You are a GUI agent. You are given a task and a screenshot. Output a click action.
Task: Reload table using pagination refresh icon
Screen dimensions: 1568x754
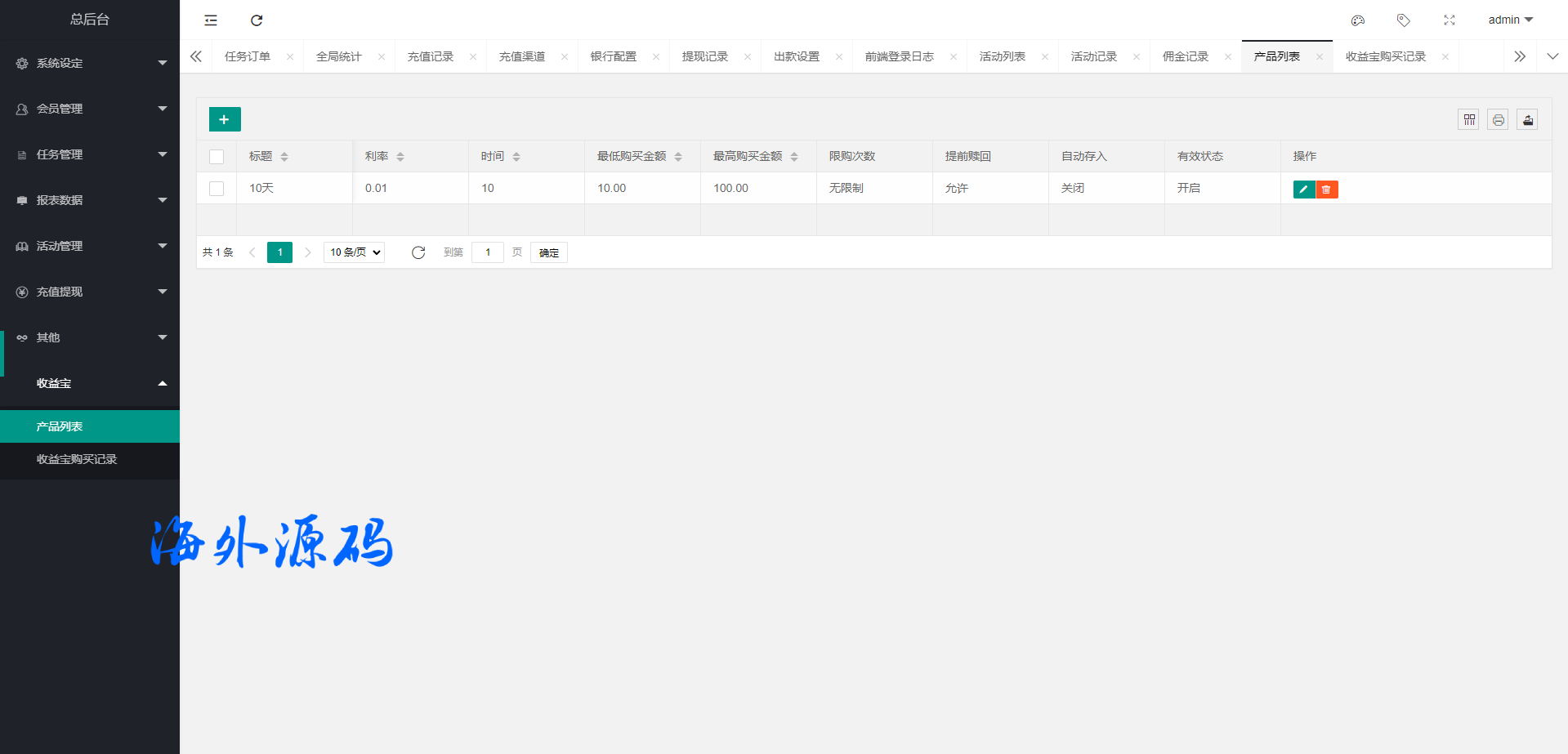(418, 252)
